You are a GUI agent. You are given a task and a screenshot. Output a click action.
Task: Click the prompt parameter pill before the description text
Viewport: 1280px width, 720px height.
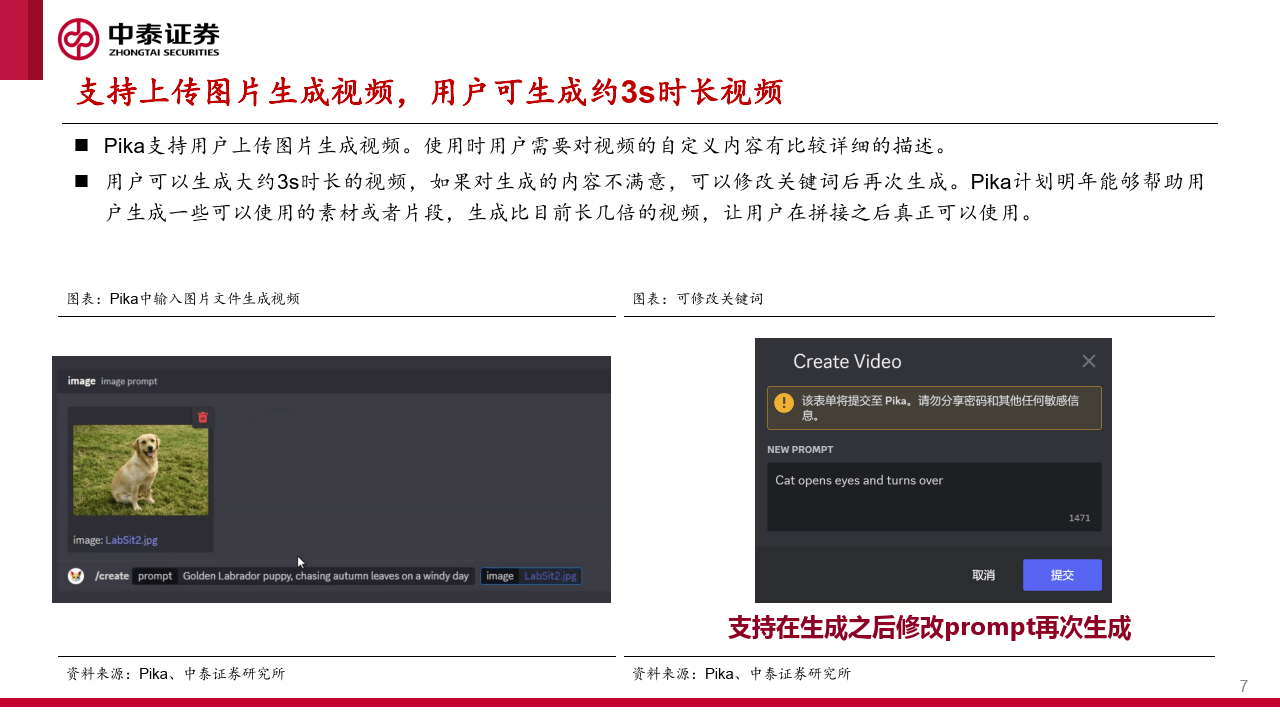(156, 576)
